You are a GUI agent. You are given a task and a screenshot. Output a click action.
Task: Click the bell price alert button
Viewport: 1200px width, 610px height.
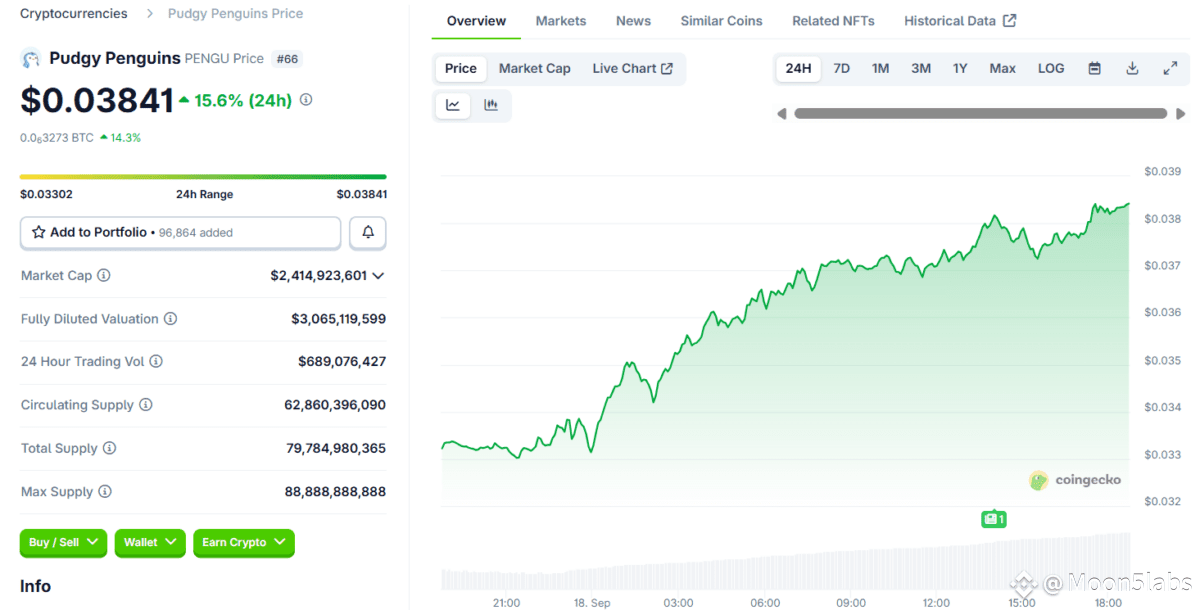click(x=368, y=233)
